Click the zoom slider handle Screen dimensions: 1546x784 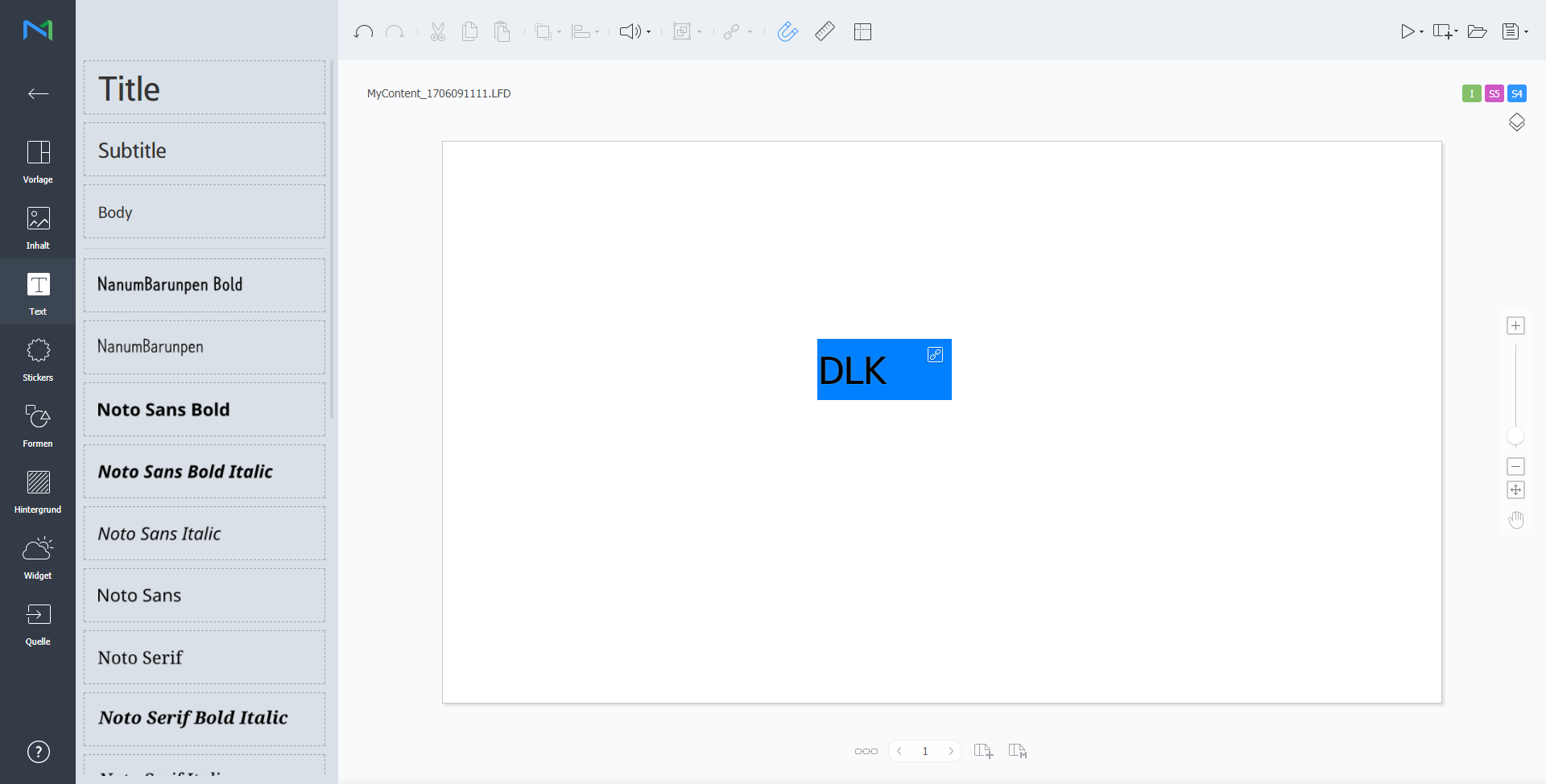click(1515, 436)
